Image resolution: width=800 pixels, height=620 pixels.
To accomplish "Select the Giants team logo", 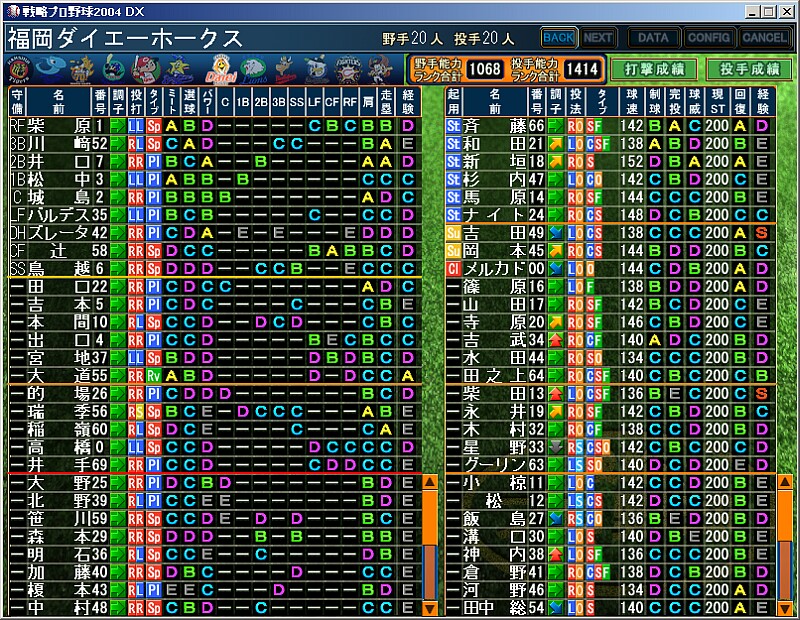I will click(82, 69).
